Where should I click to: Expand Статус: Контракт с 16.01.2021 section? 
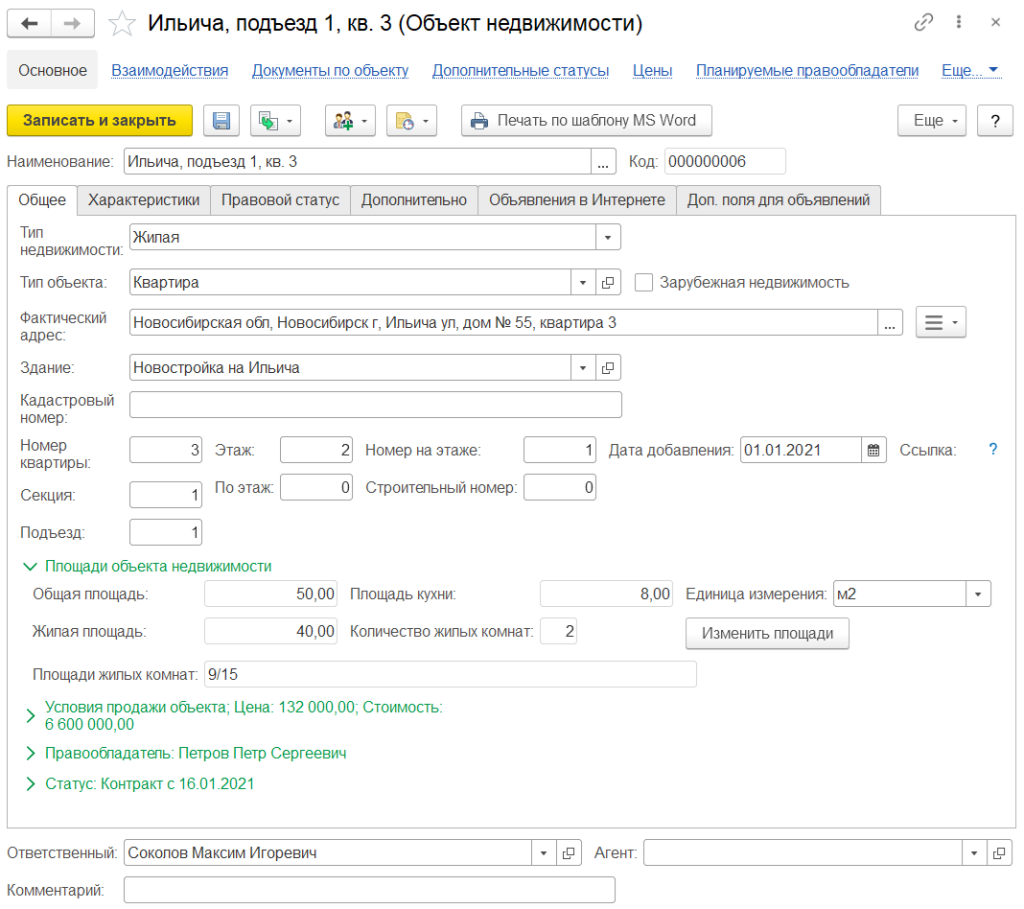(x=29, y=784)
